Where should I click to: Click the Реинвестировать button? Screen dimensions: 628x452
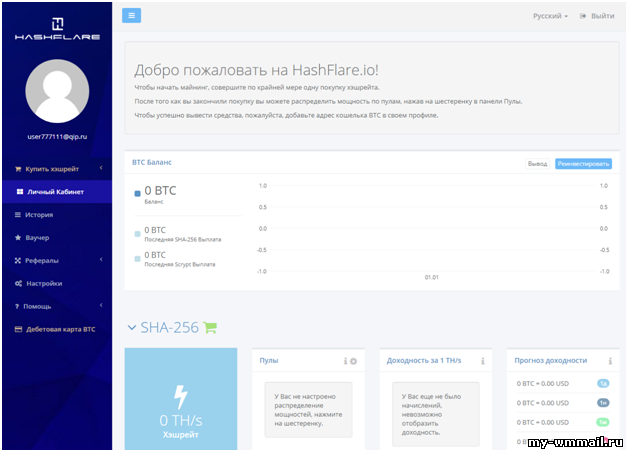[583, 164]
